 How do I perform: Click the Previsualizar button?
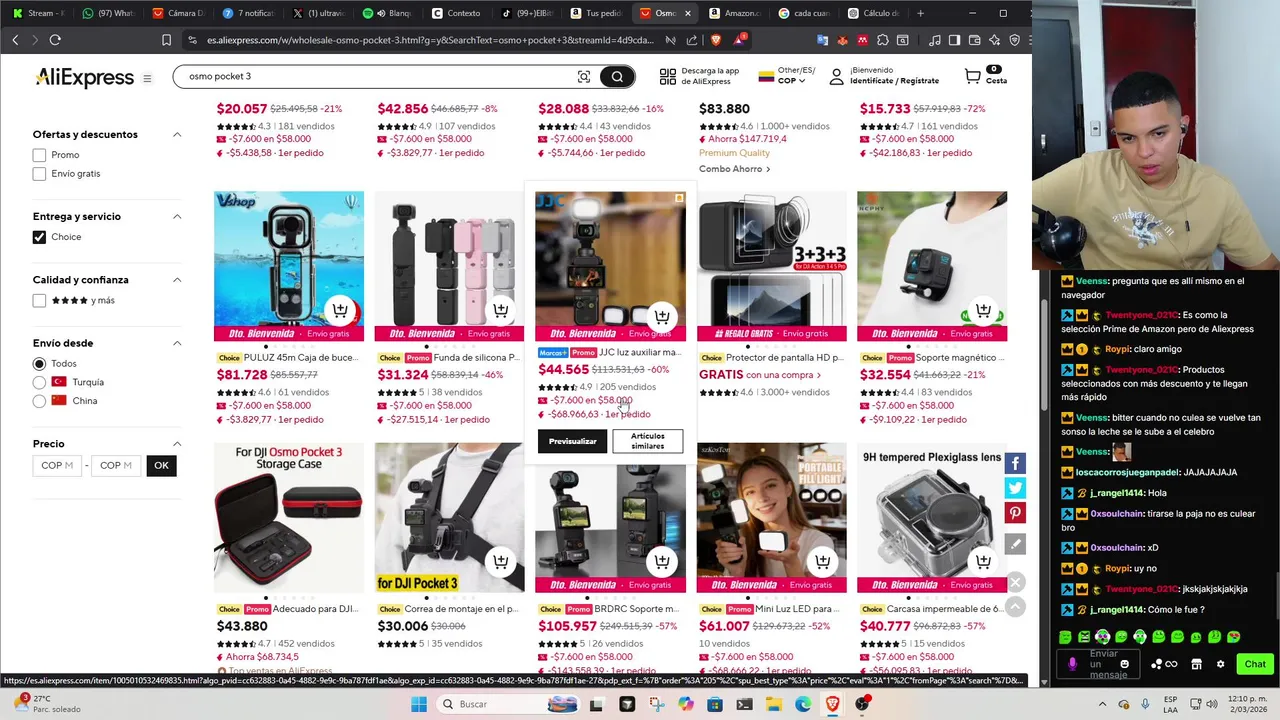point(572,441)
